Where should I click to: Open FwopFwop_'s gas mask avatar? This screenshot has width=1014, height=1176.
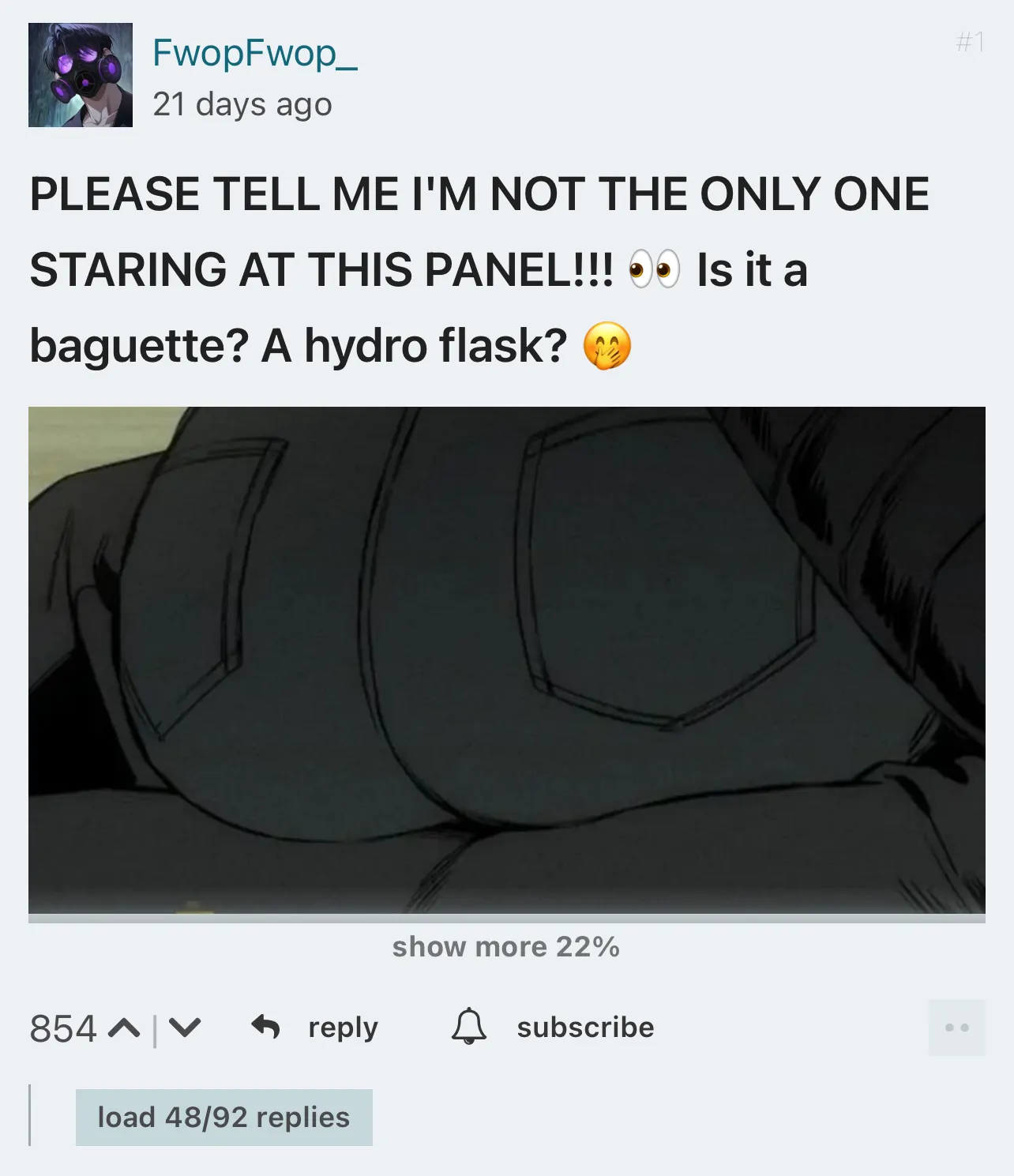(x=81, y=75)
